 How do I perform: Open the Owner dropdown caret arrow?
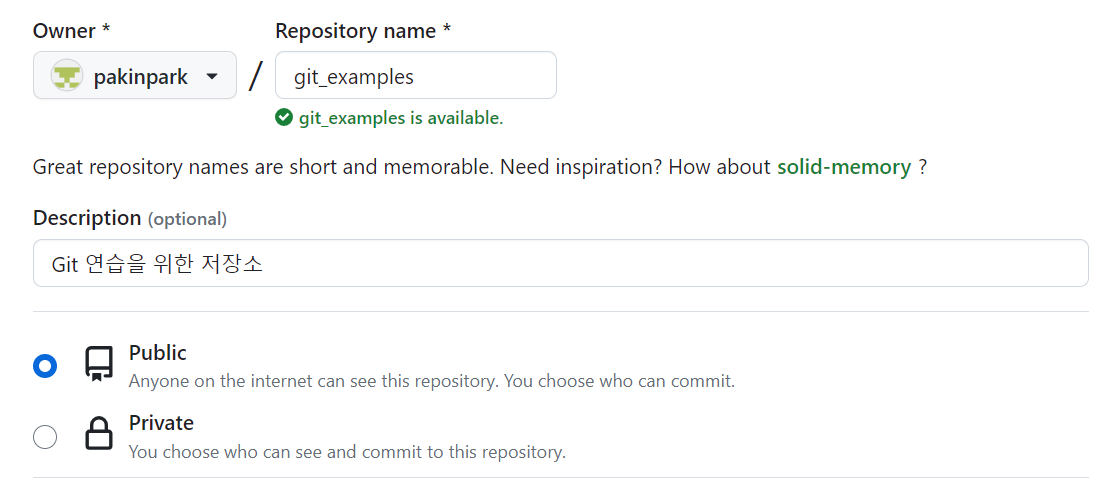212,77
